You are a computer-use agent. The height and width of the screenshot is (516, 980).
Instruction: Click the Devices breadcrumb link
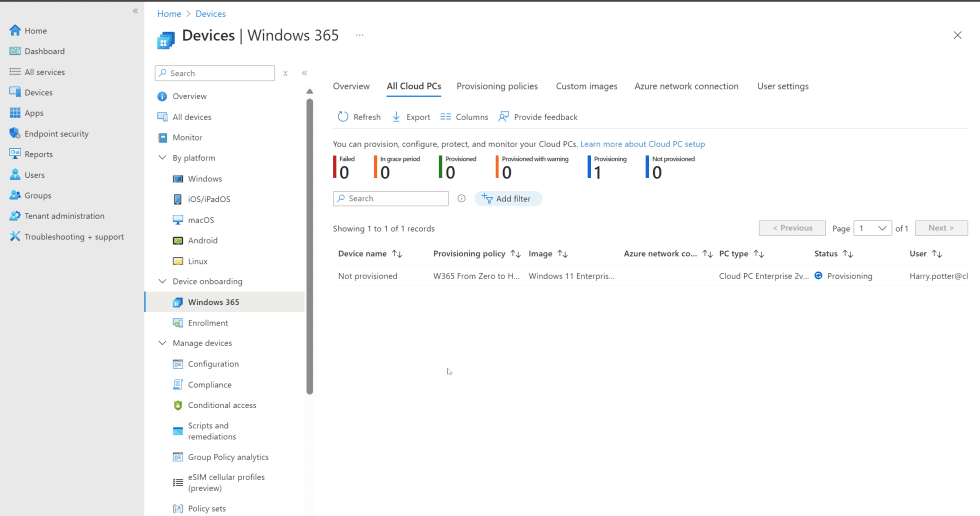(211, 14)
